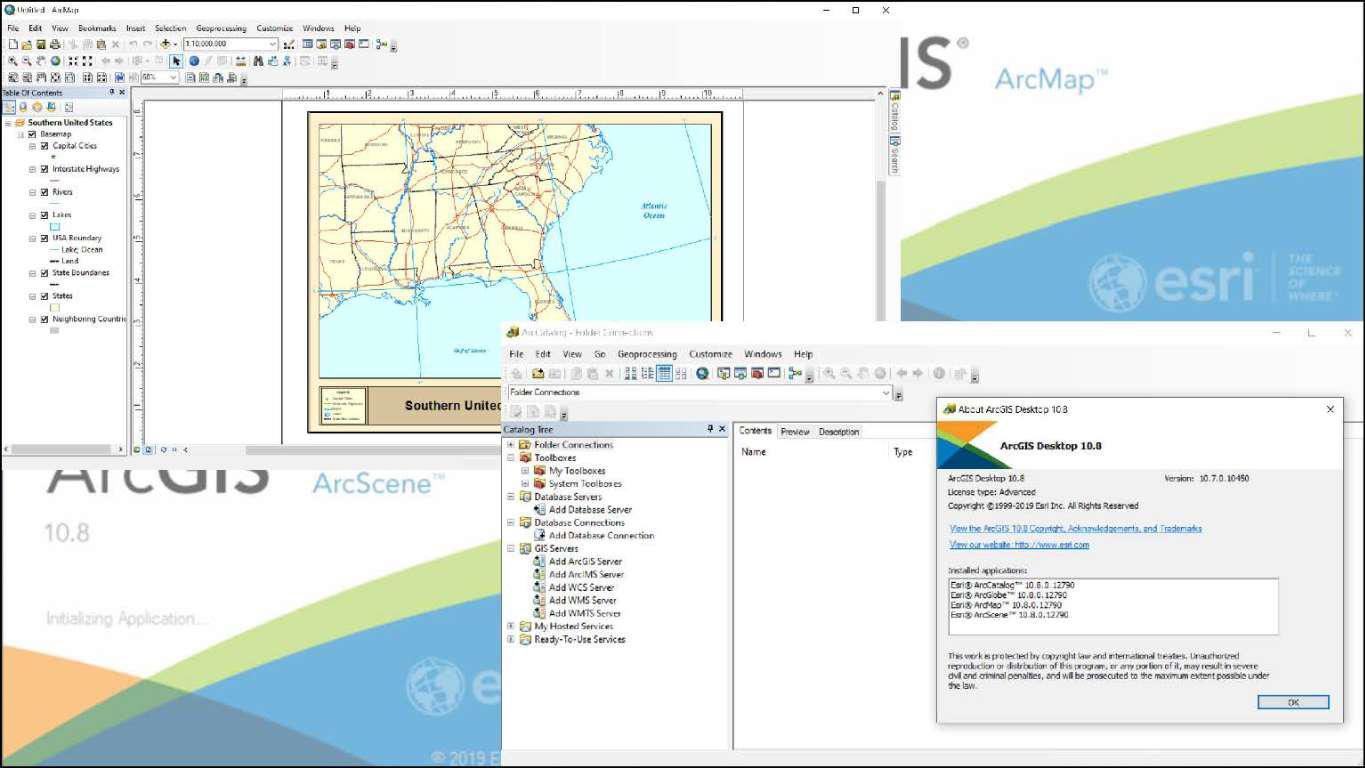Open the Folder Connections location dropdown
Image resolution: width=1365 pixels, height=768 pixels.
tap(885, 392)
